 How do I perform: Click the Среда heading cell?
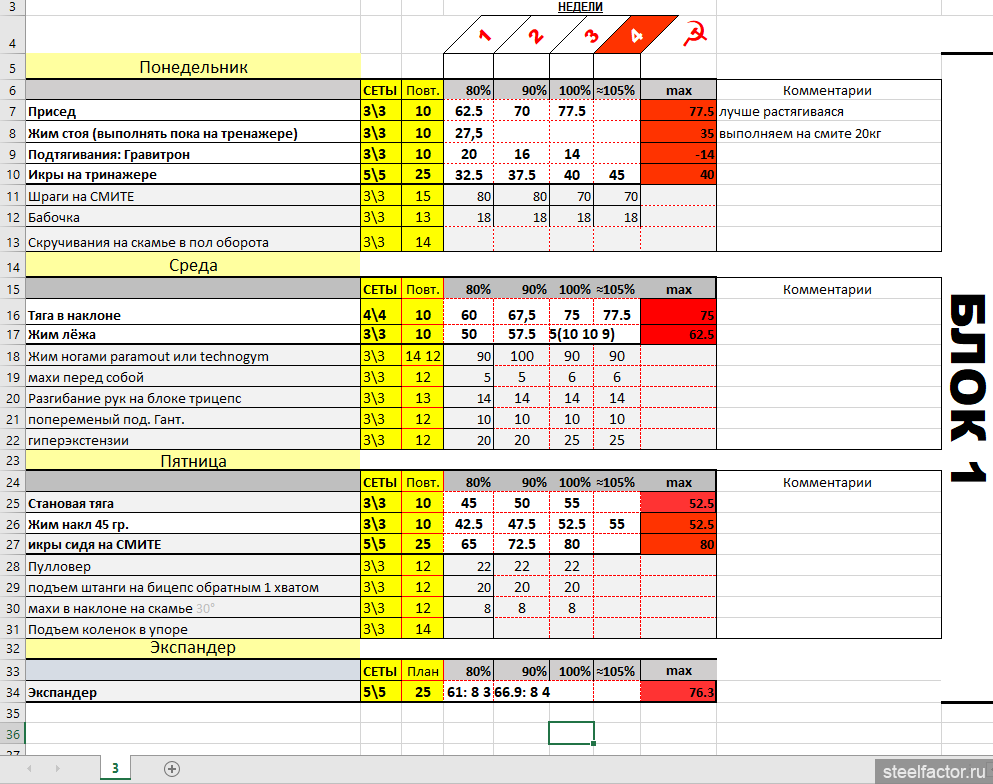(x=193, y=266)
